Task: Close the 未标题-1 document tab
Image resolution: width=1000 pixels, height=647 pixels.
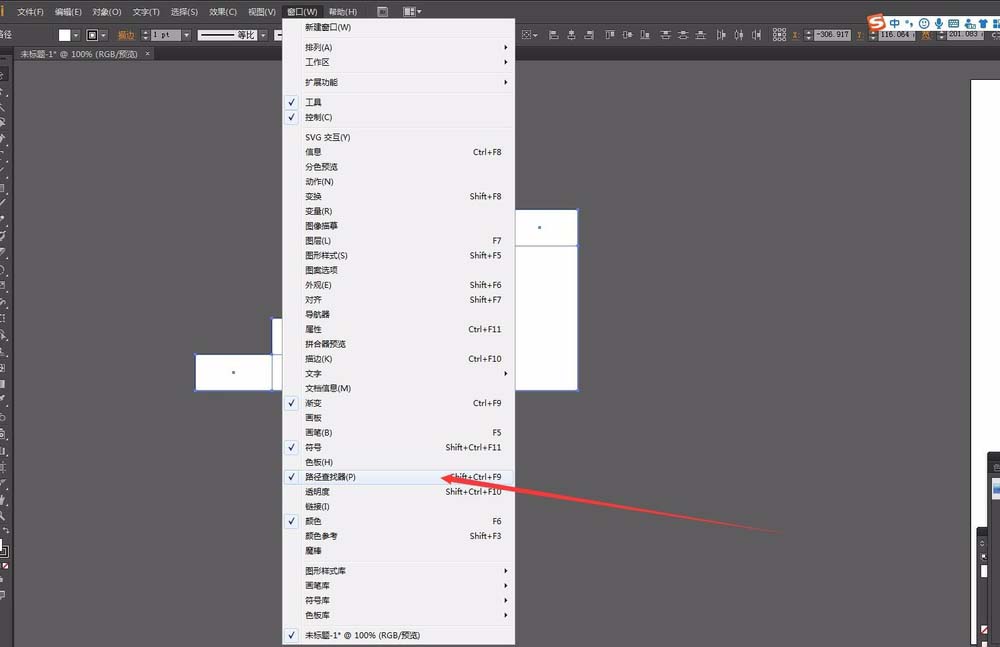Action: point(147,54)
